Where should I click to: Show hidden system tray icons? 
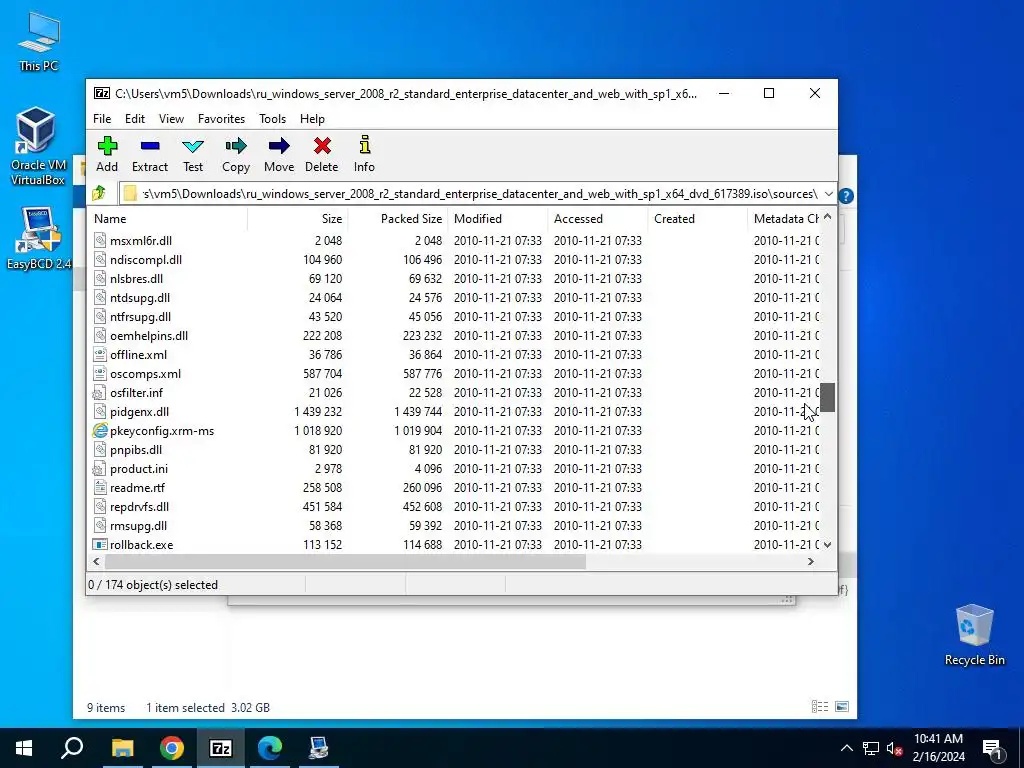846,748
